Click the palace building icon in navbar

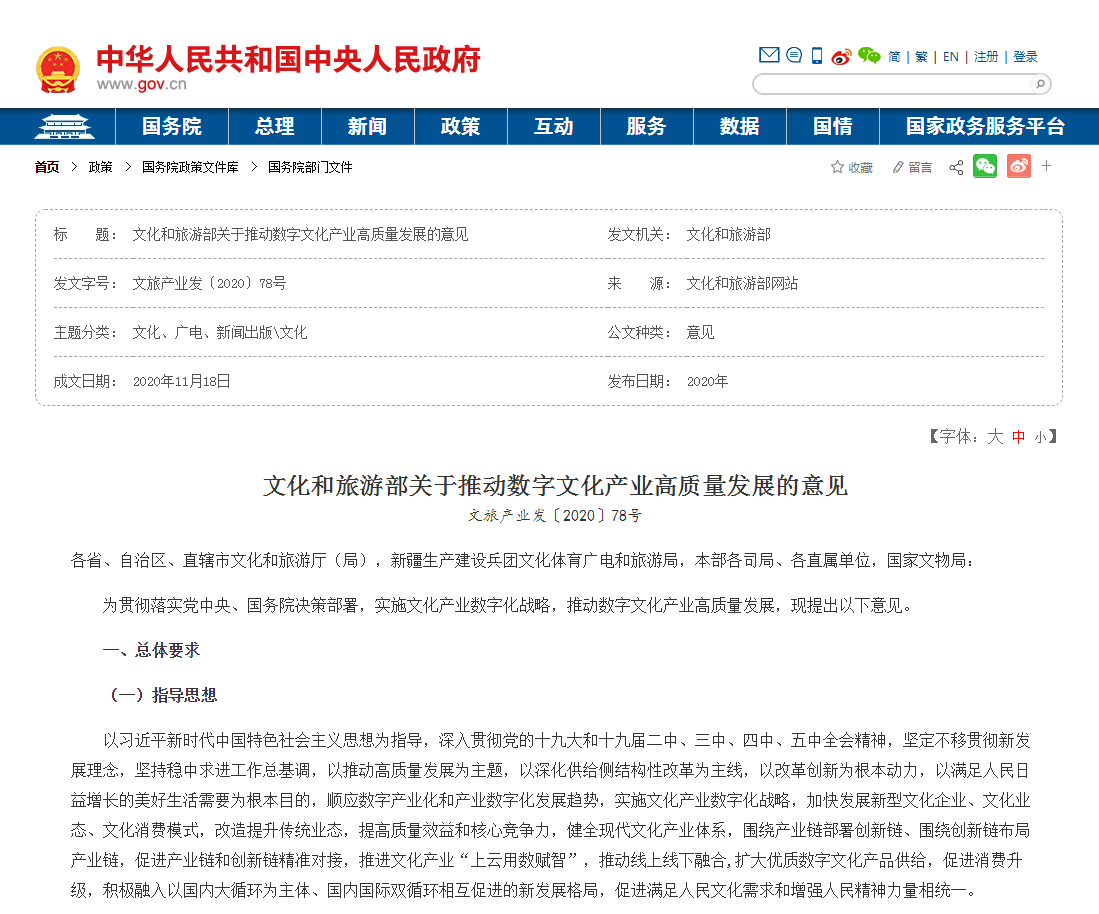(64, 126)
